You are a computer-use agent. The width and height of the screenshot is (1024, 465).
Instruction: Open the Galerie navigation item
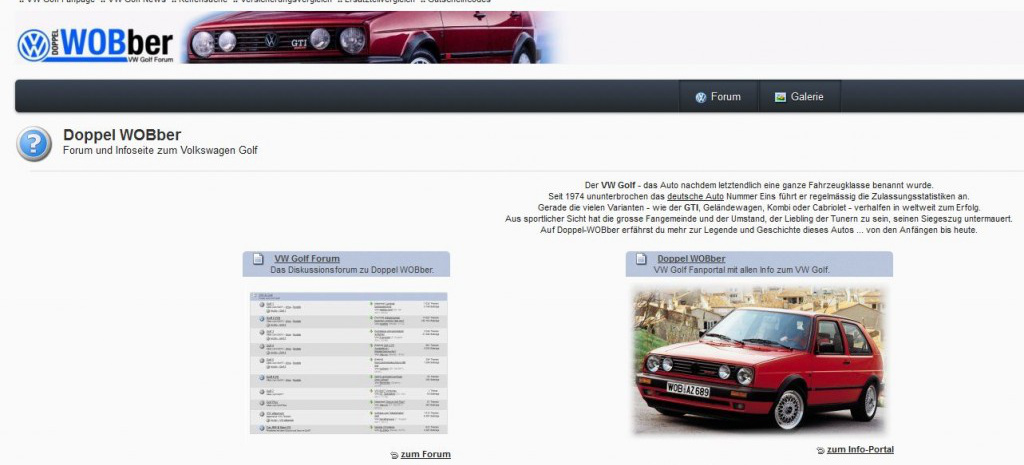click(807, 97)
